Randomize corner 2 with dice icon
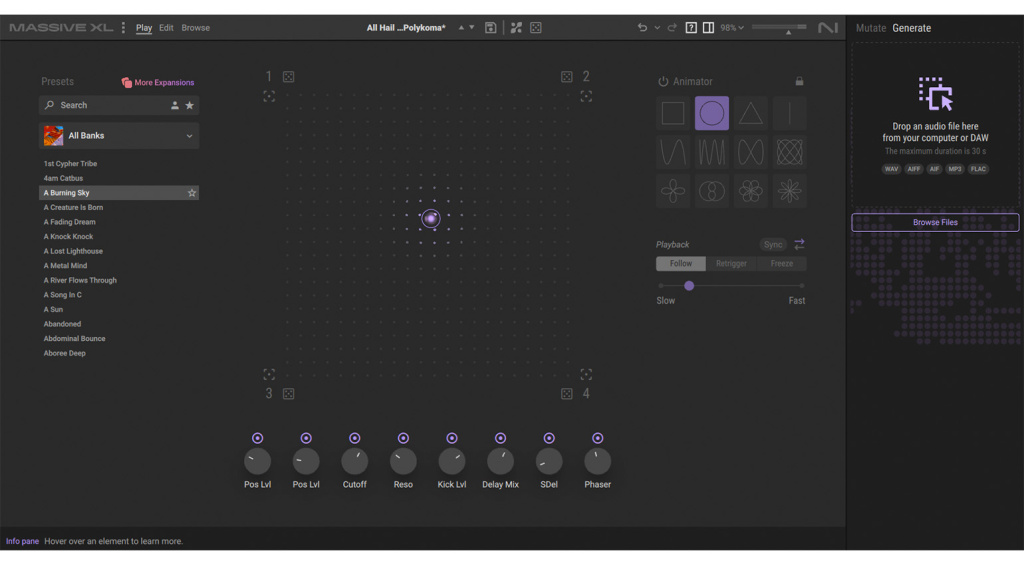The width and height of the screenshot is (1024, 565). click(567, 76)
